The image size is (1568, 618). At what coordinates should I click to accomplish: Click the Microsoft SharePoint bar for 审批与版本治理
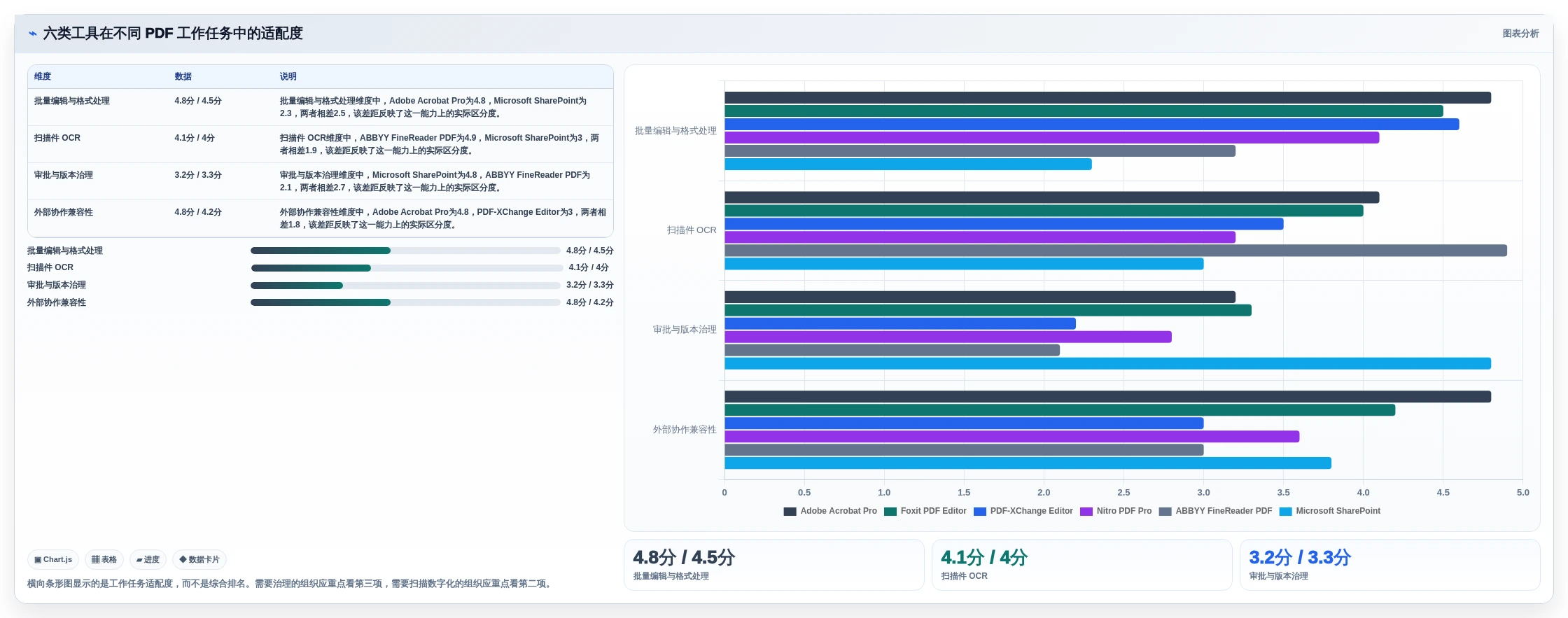(1107, 364)
